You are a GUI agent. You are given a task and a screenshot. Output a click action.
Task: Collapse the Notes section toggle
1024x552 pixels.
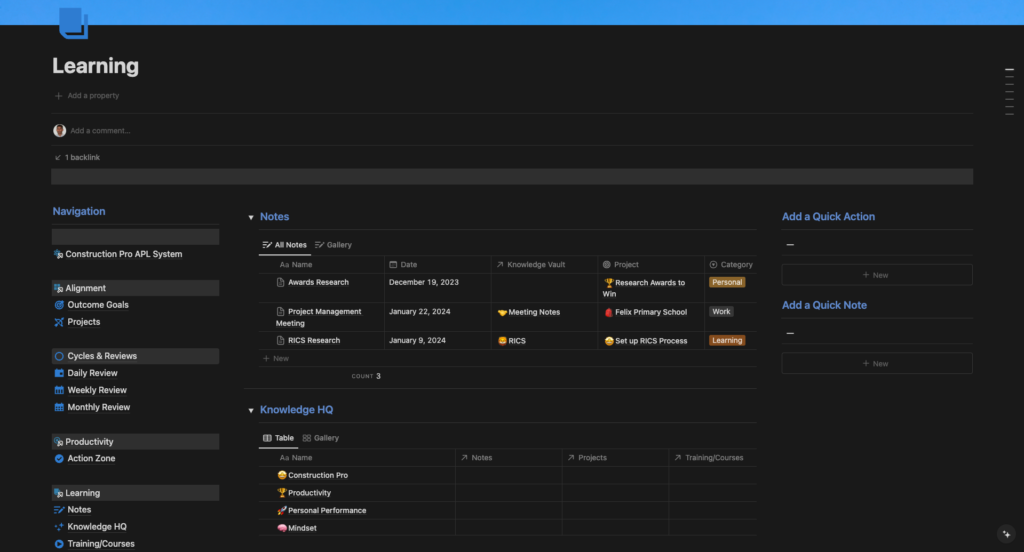[x=251, y=217]
